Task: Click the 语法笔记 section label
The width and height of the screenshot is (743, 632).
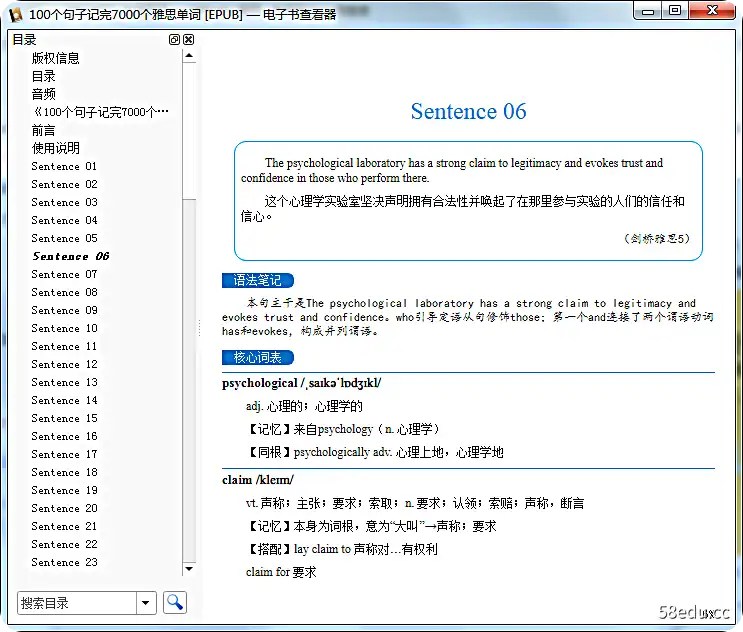Action: (x=258, y=280)
